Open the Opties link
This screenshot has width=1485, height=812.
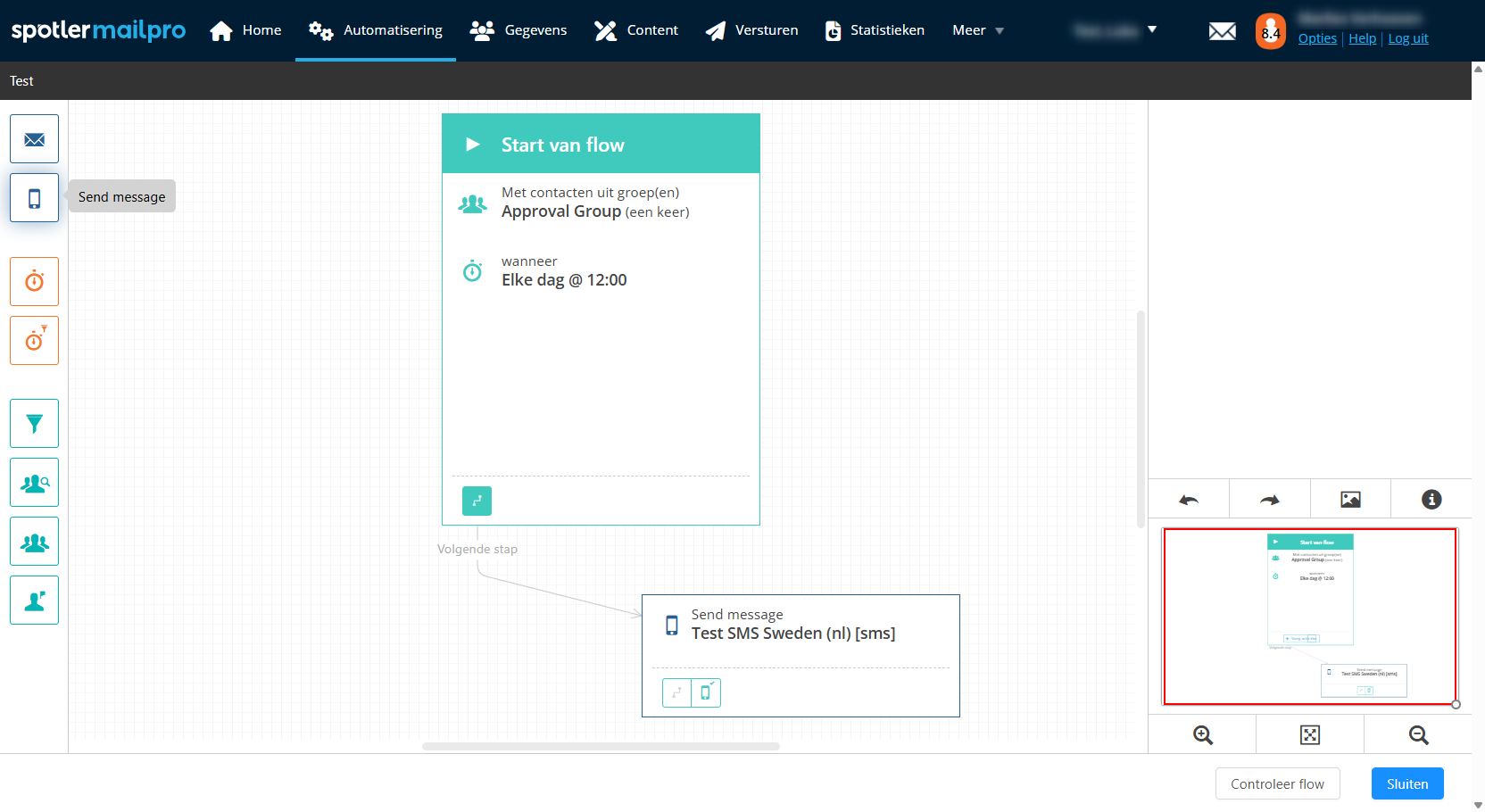tap(1317, 38)
